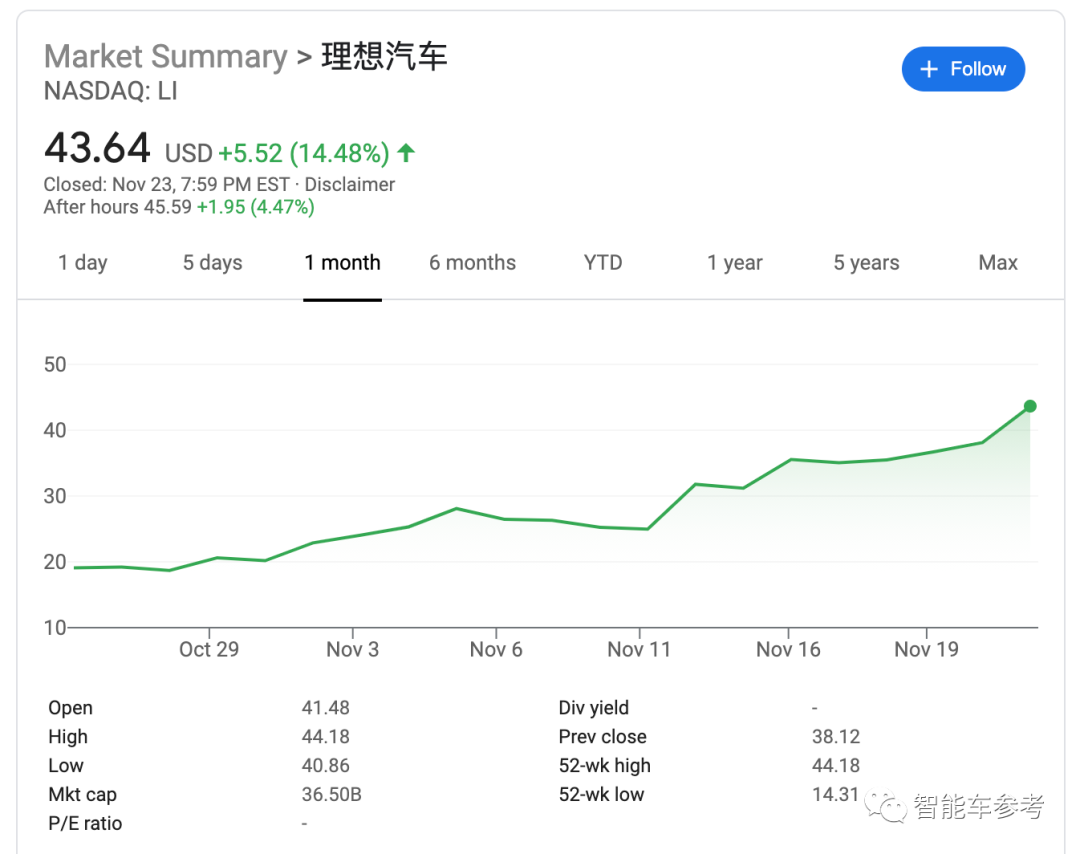Click the 30 y-axis label
Viewport: 1080px width, 854px height.
coord(55,496)
